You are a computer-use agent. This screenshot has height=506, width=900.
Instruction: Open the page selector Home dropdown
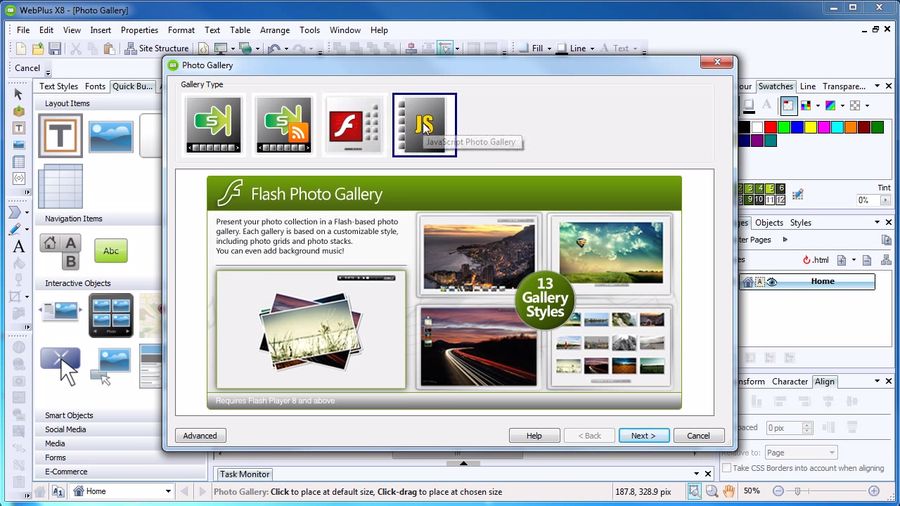click(168, 492)
